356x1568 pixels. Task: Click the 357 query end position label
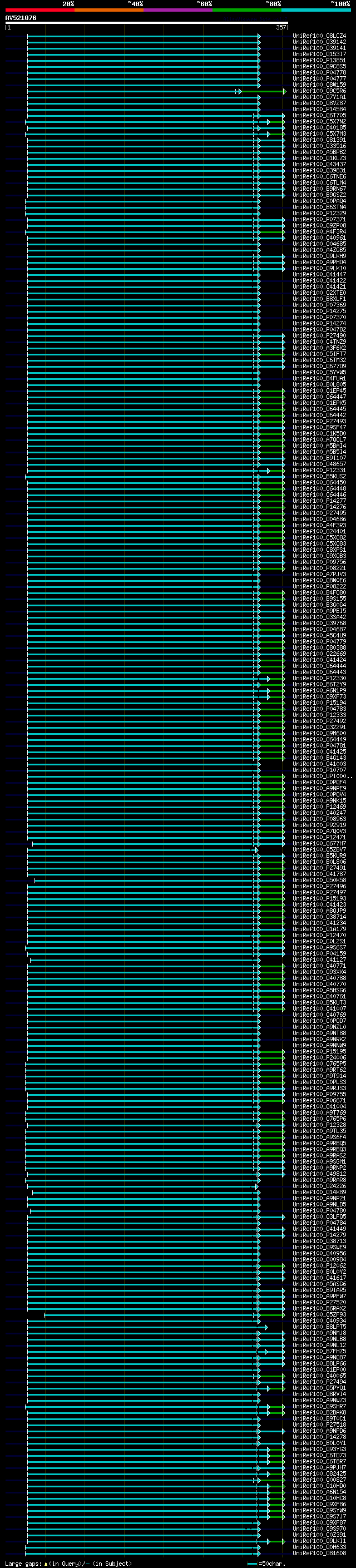pos(281,27)
